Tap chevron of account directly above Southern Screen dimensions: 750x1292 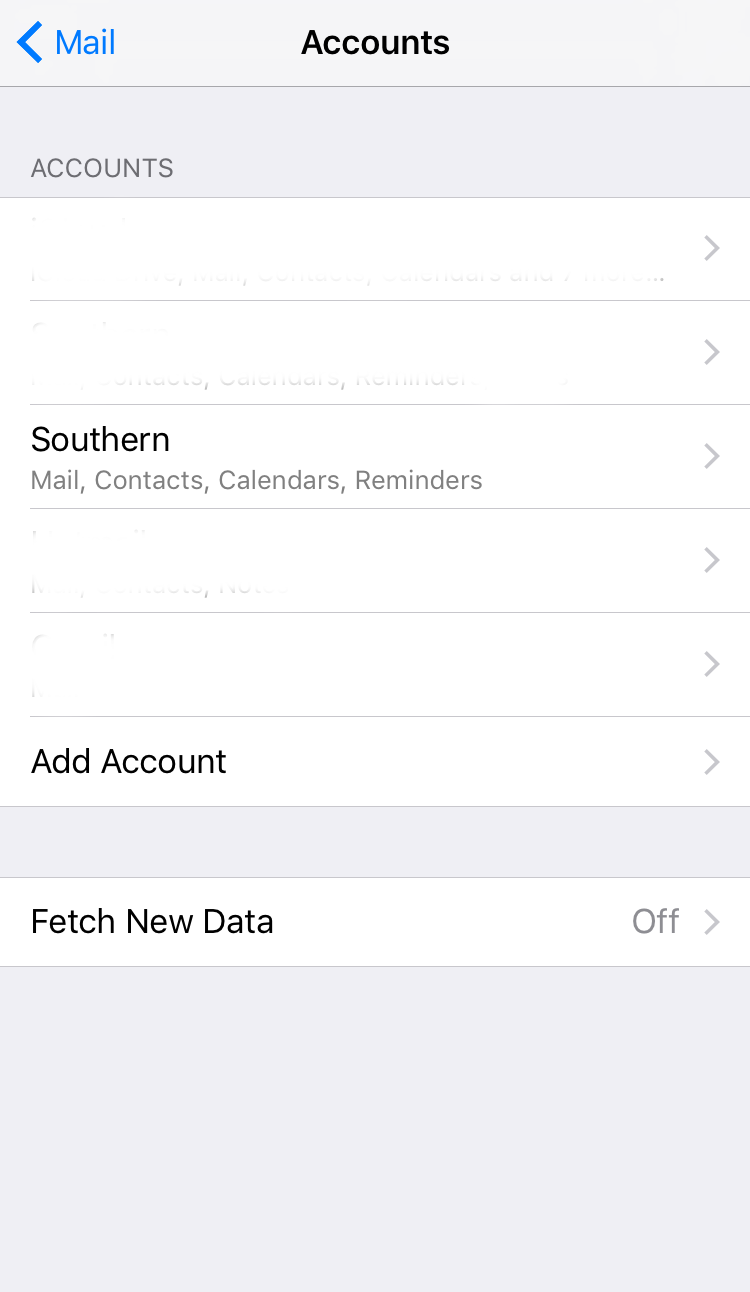point(712,352)
